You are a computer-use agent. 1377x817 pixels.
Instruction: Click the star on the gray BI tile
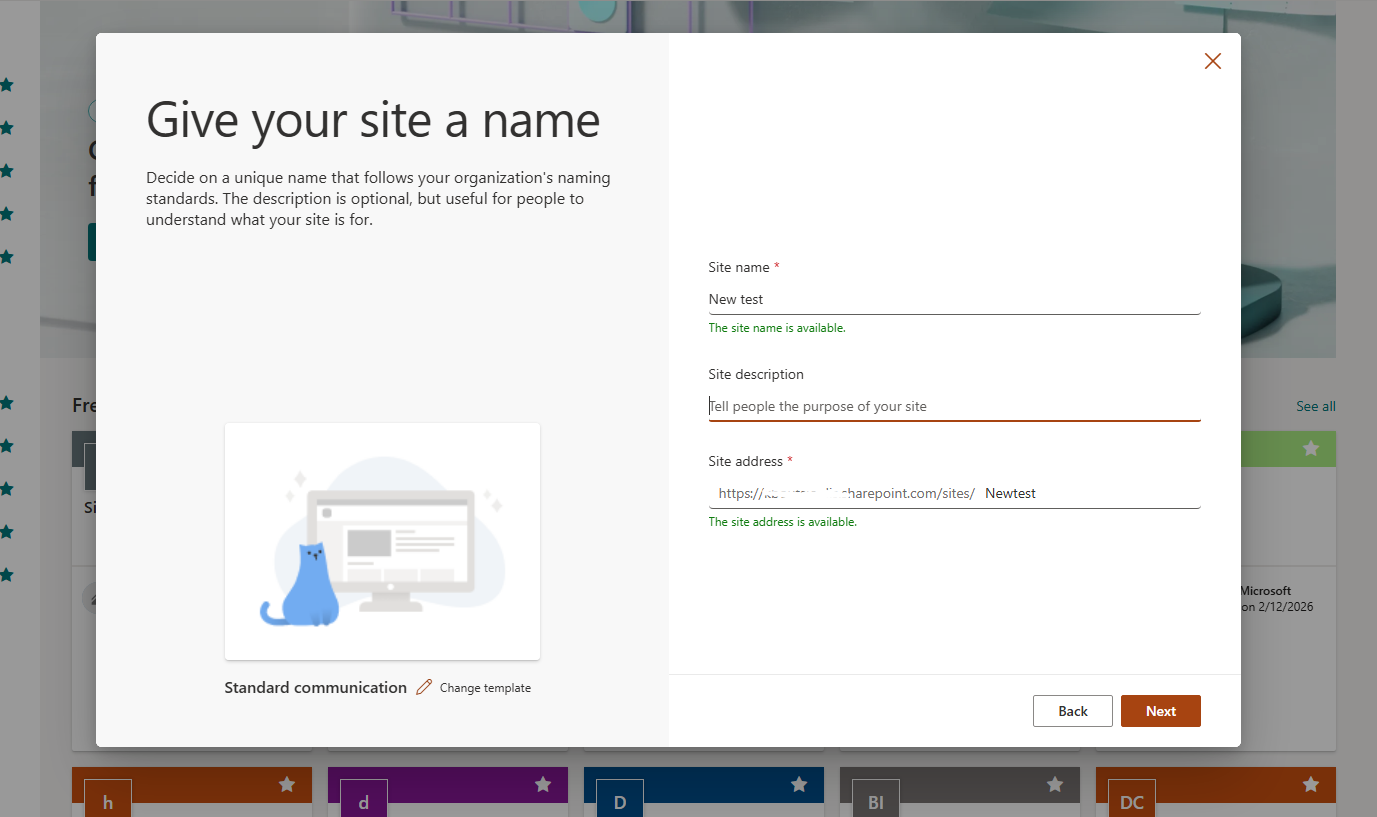(1055, 785)
